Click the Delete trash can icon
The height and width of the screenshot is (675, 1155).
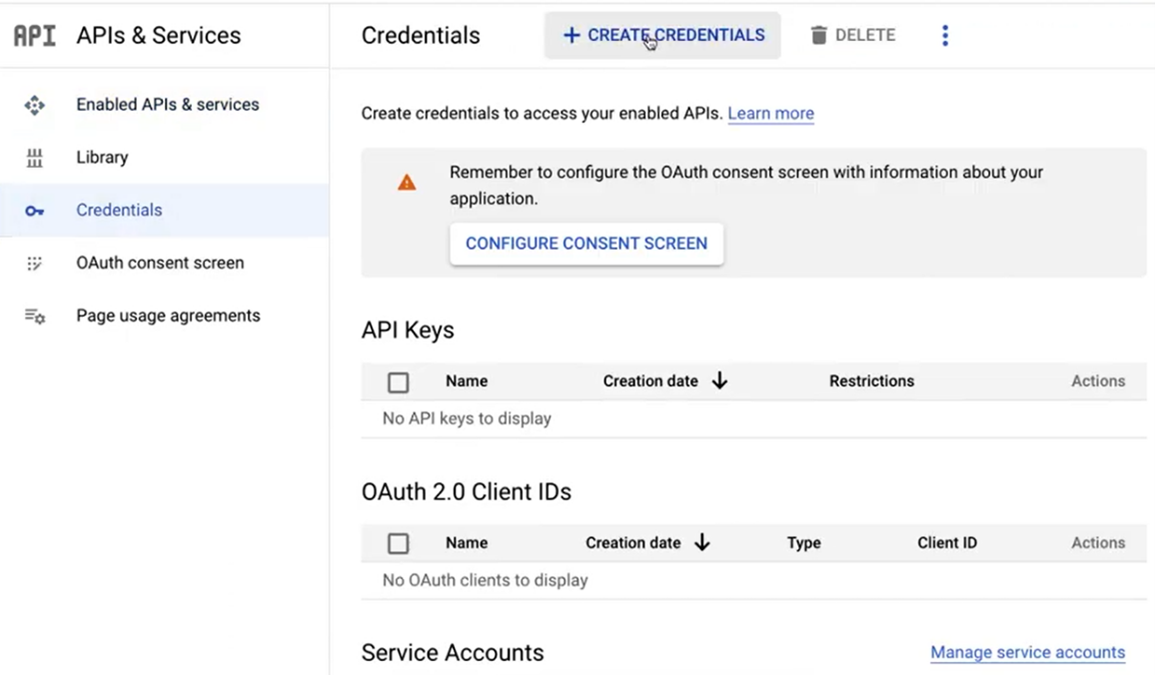click(819, 36)
